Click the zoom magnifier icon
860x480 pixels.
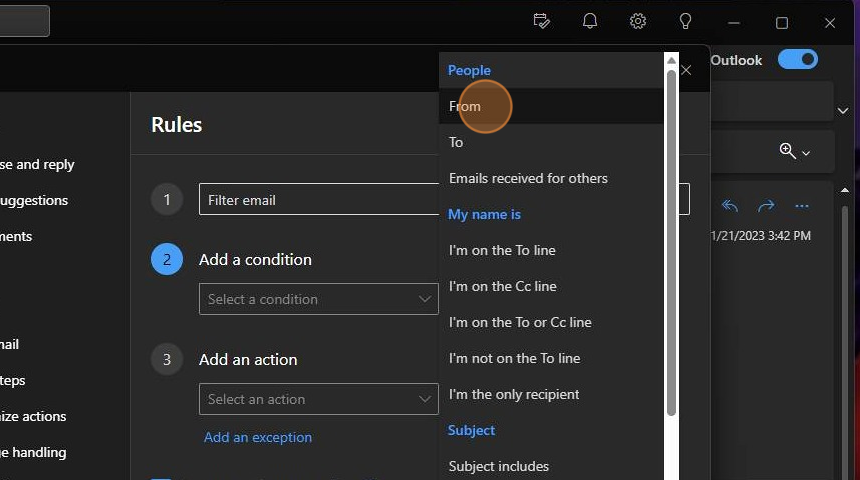point(788,151)
